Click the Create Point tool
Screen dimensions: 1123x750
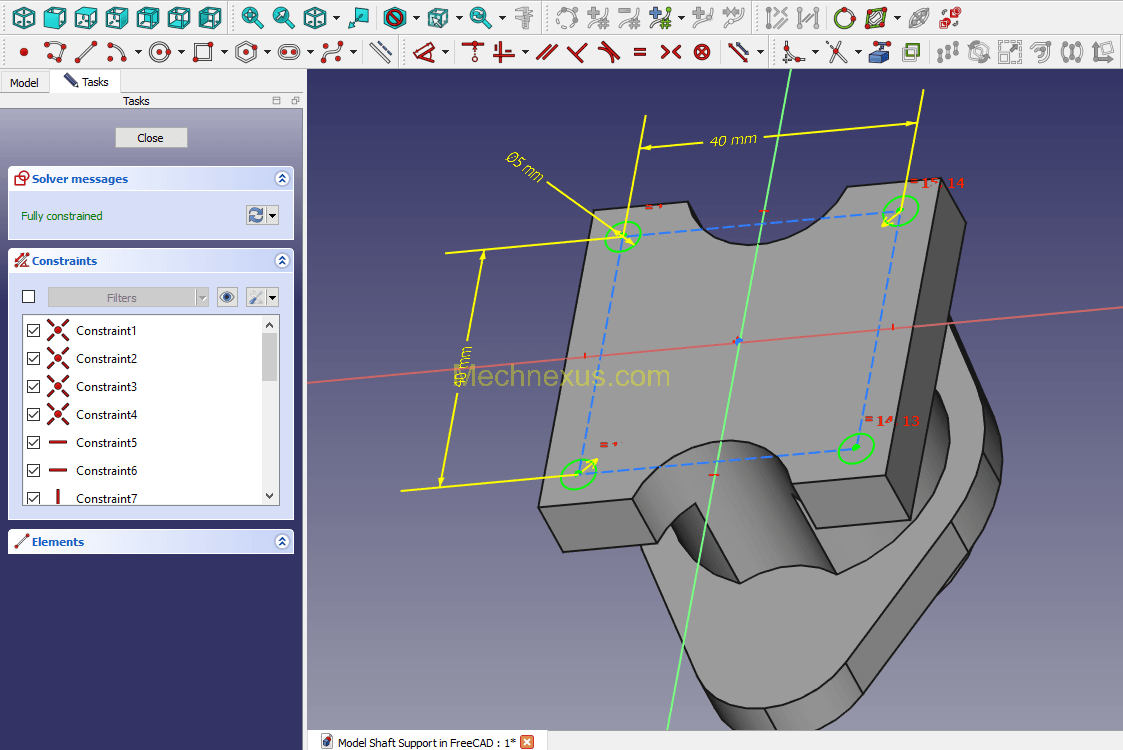click(x=24, y=52)
